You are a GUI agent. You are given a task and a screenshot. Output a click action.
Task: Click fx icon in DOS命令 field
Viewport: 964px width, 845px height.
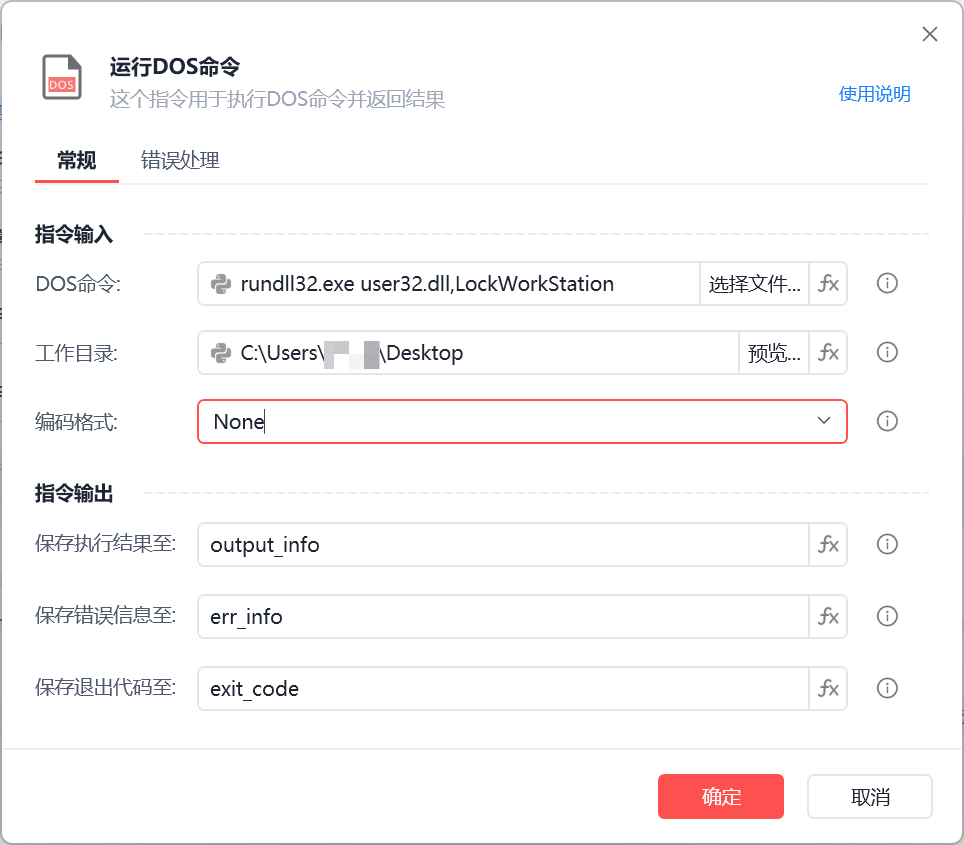[828, 284]
